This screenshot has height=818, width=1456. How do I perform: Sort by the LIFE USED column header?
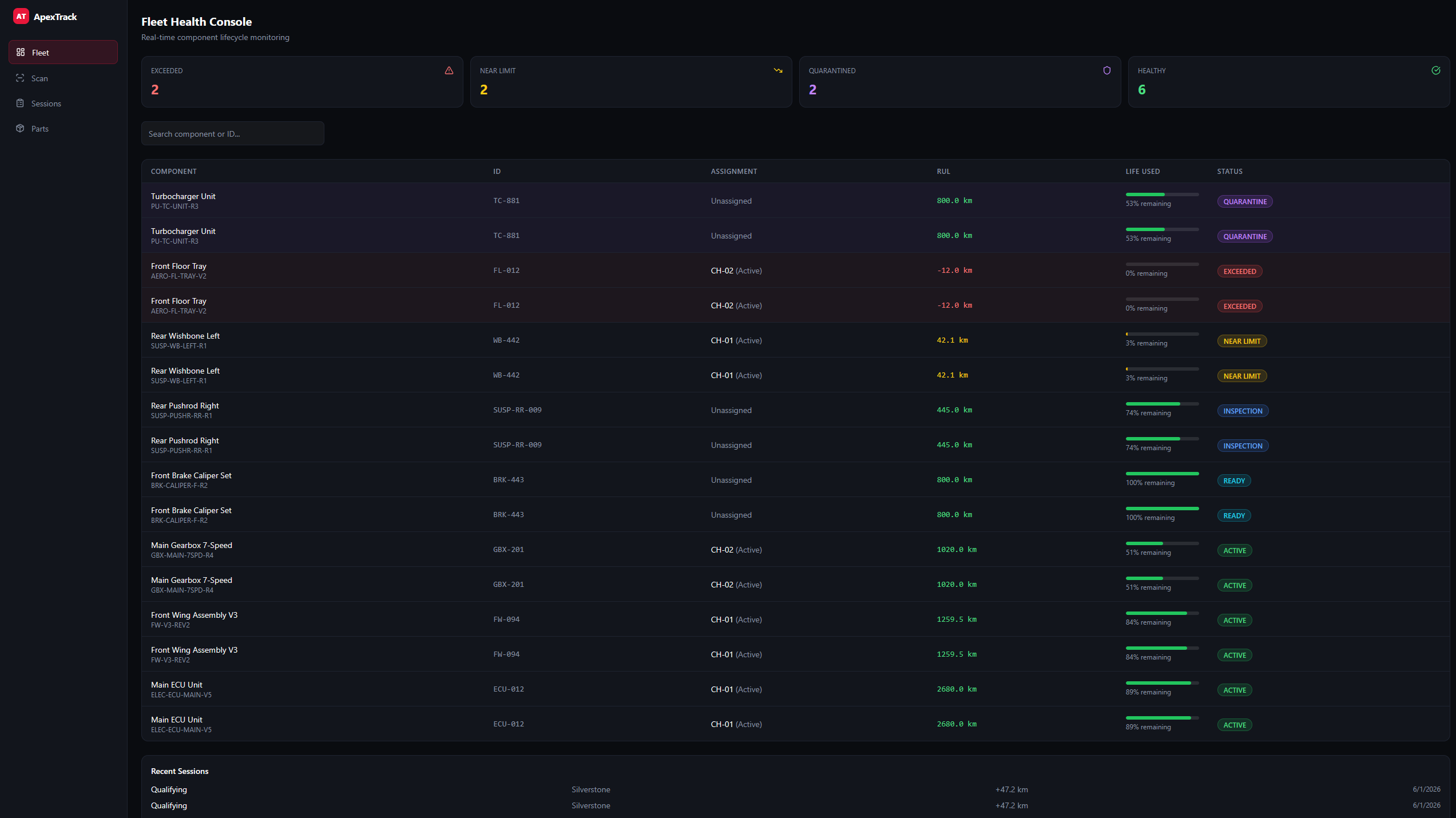(1142, 171)
